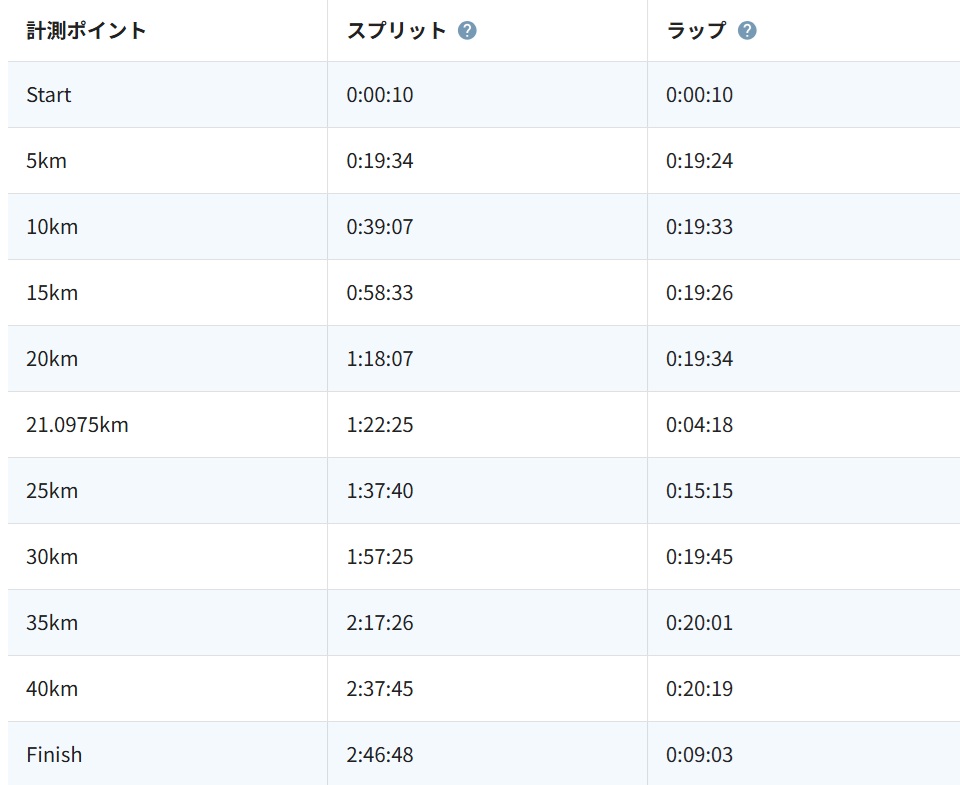Screen dimensions: 960x785
Task: Click the 30km split time 1:57:25
Action: [380, 557]
